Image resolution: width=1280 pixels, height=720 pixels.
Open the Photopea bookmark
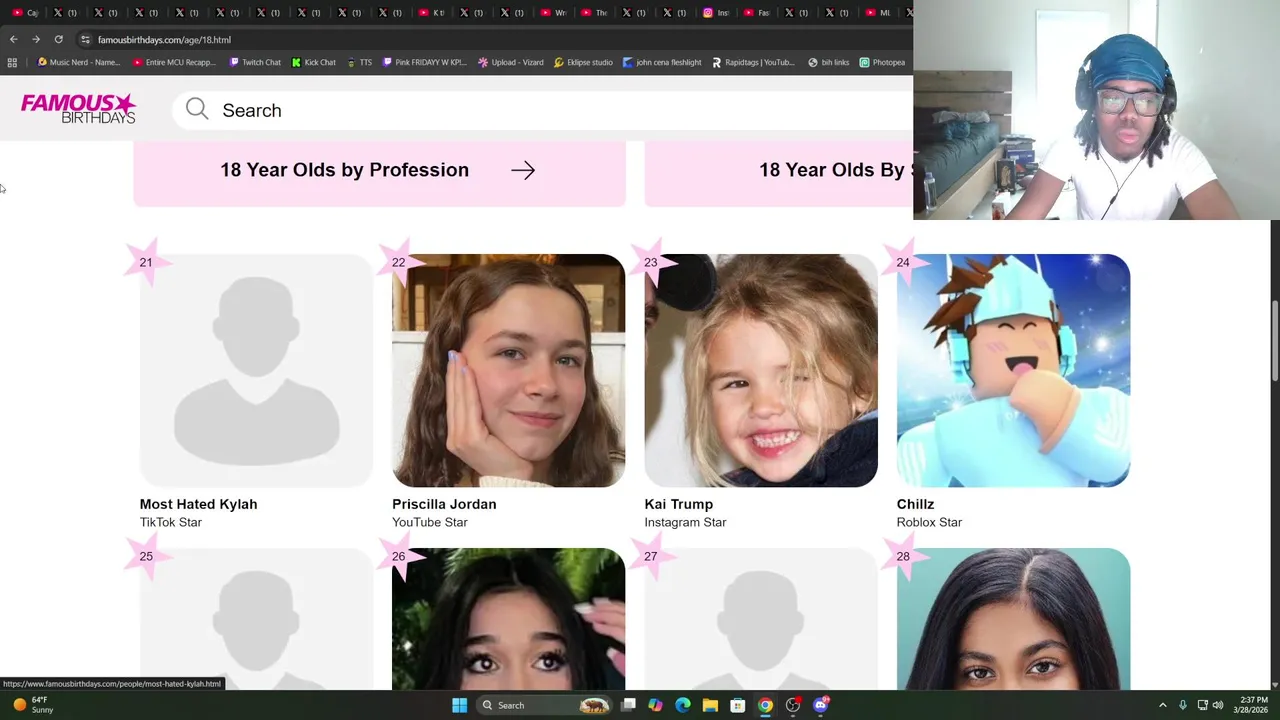click(x=882, y=62)
